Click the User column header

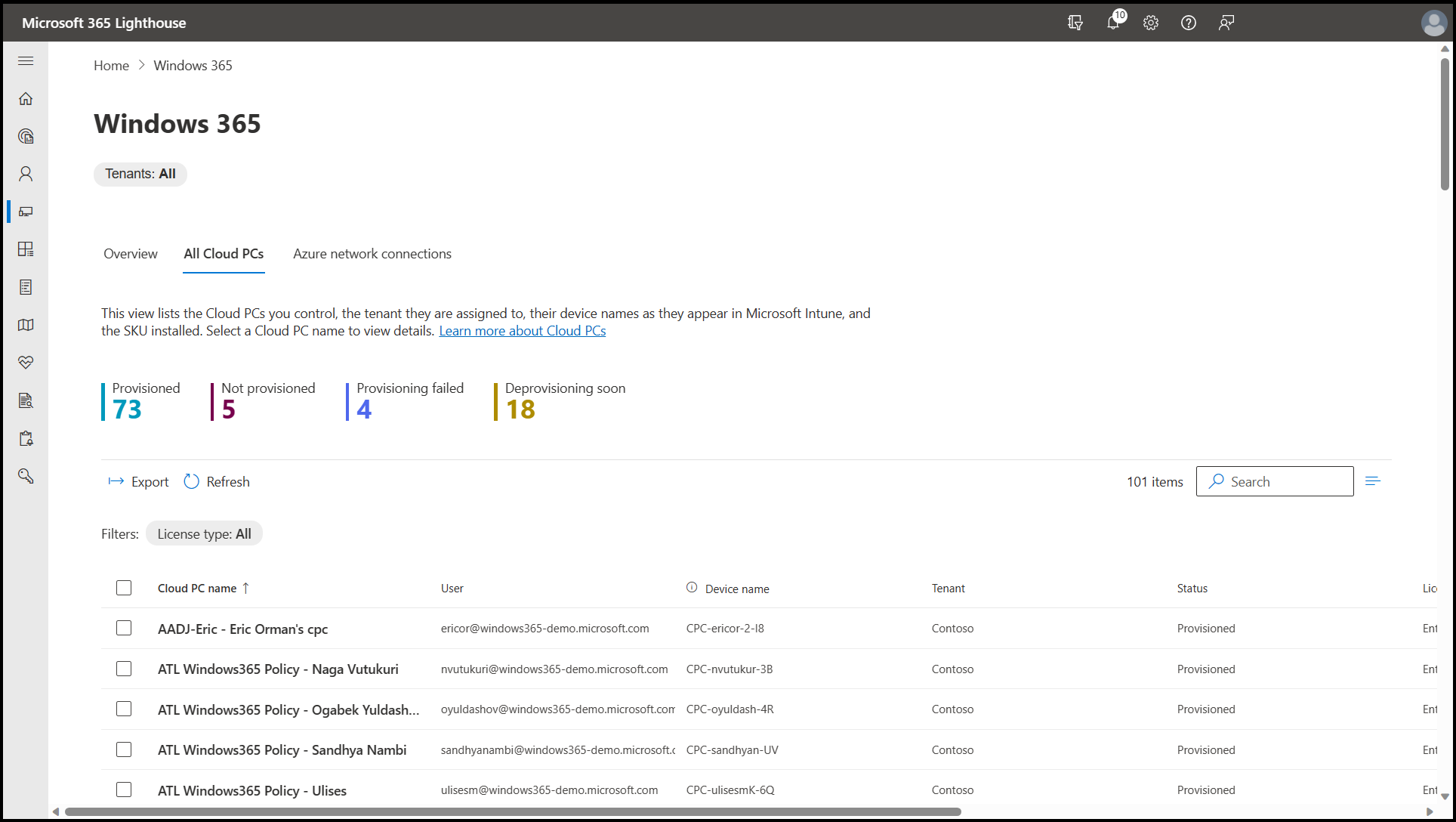452,589
